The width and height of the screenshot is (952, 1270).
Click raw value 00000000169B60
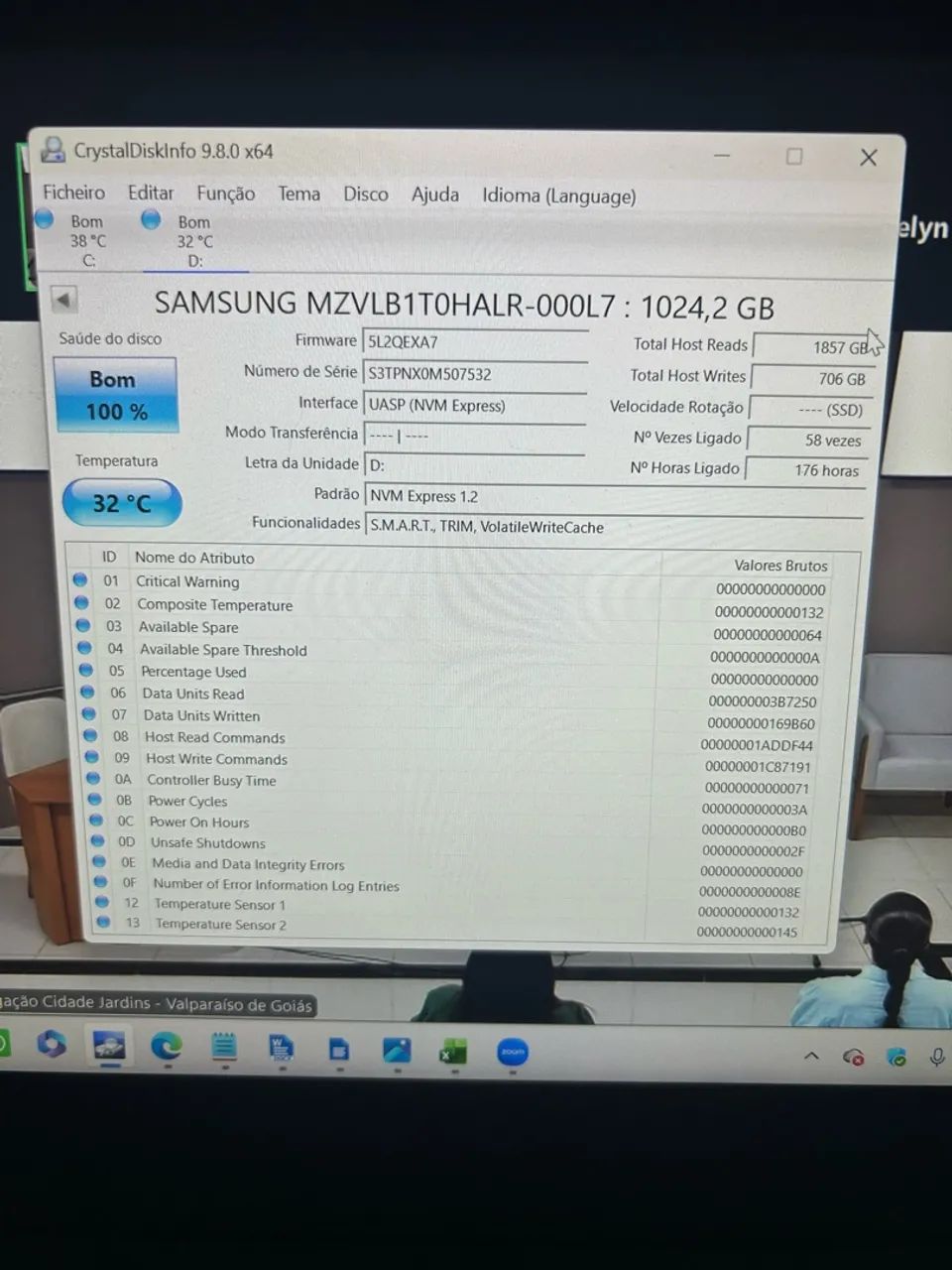pos(761,723)
